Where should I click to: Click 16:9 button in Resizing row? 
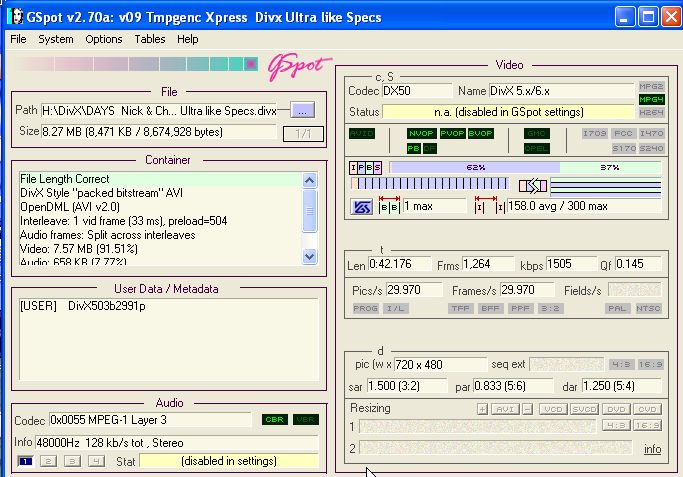(x=647, y=425)
